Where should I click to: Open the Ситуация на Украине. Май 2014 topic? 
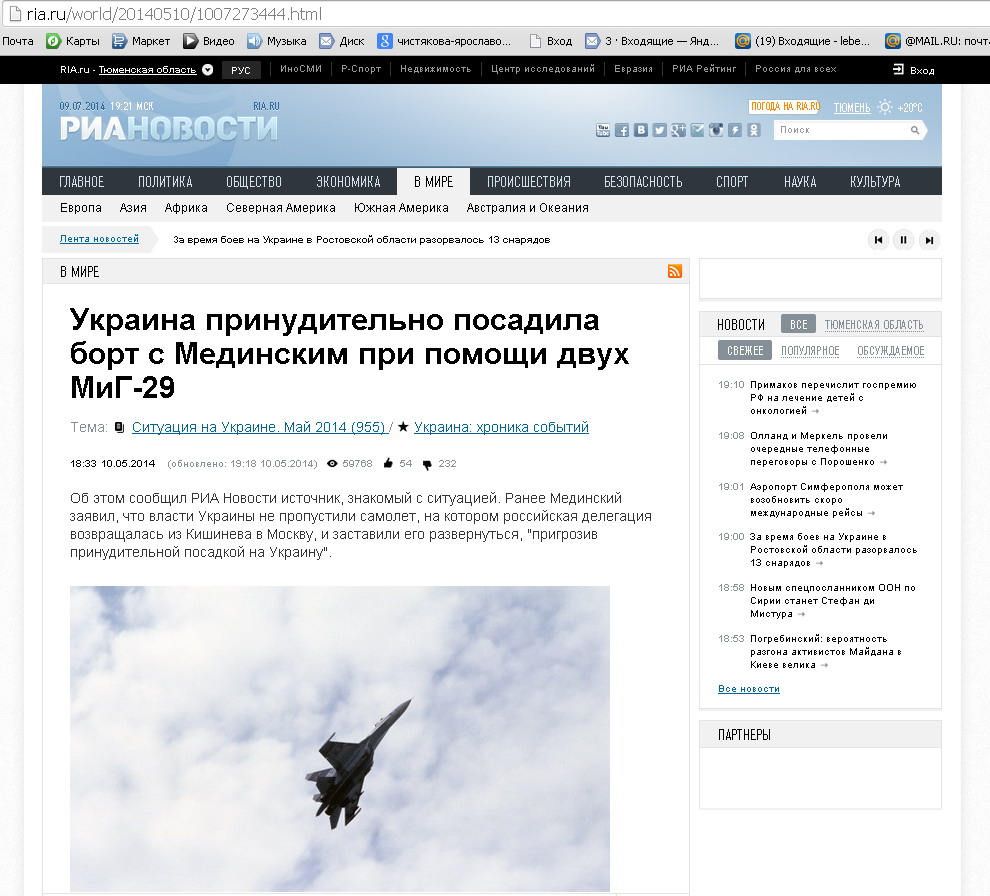(259, 427)
